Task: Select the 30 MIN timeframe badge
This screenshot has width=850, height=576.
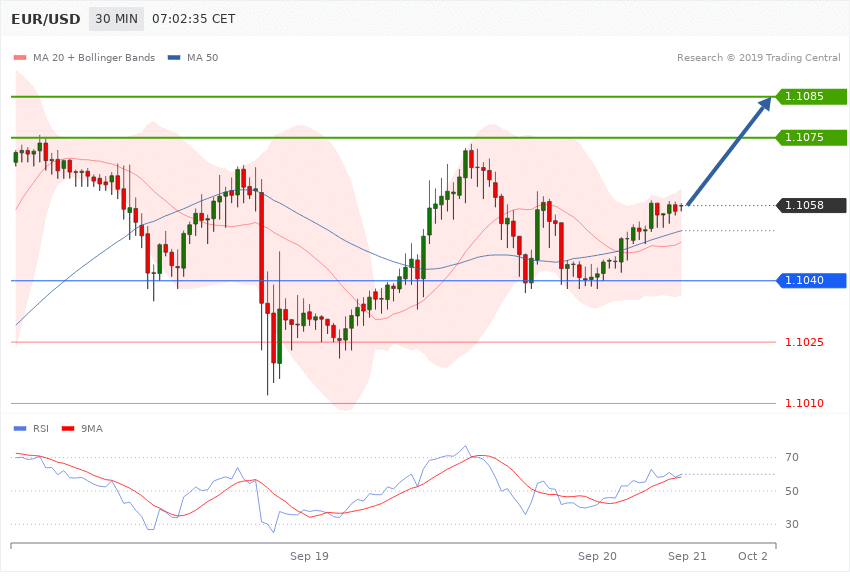Action: click(x=117, y=19)
